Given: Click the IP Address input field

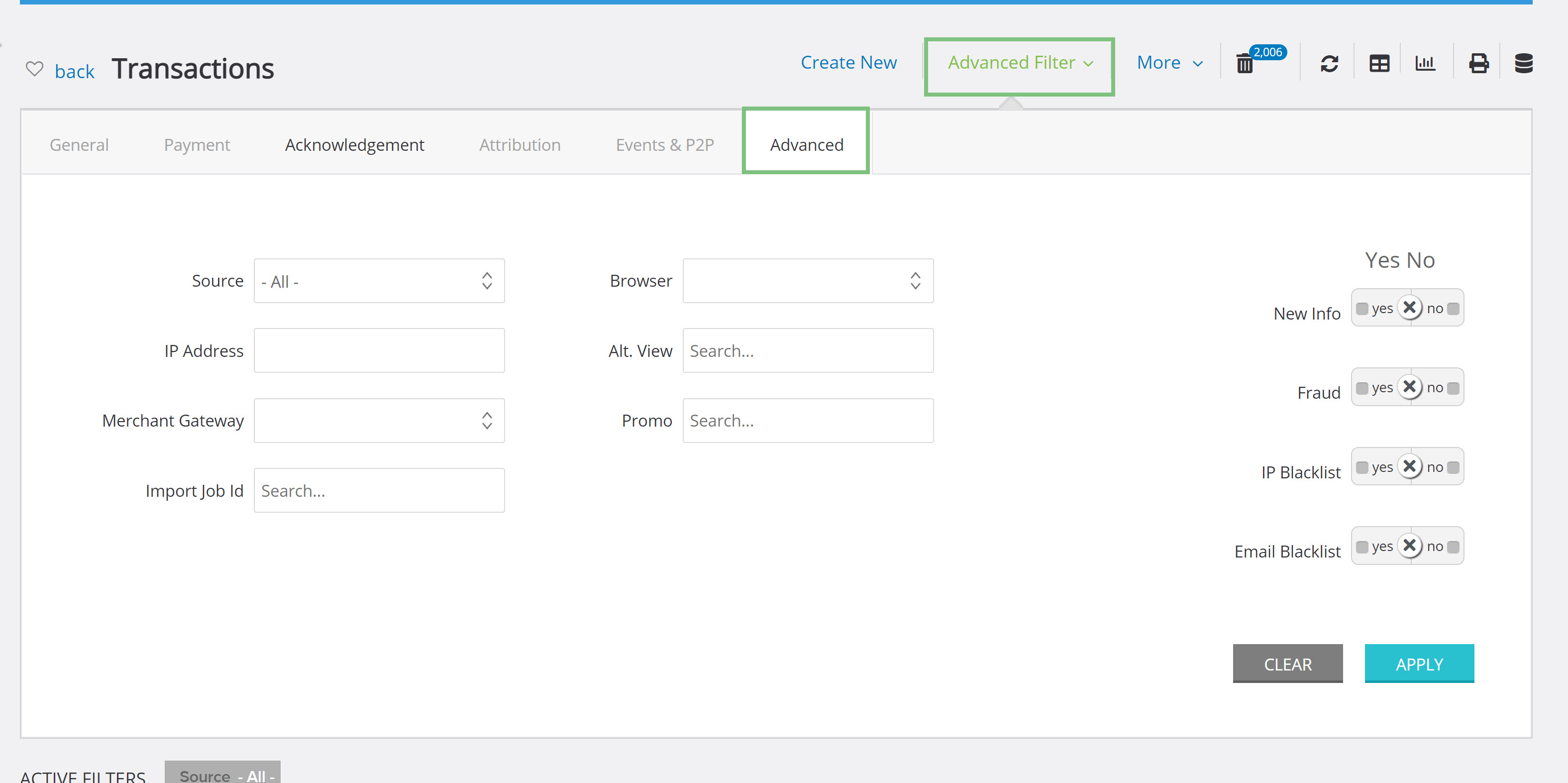Looking at the screenshot, I should 379,351.
